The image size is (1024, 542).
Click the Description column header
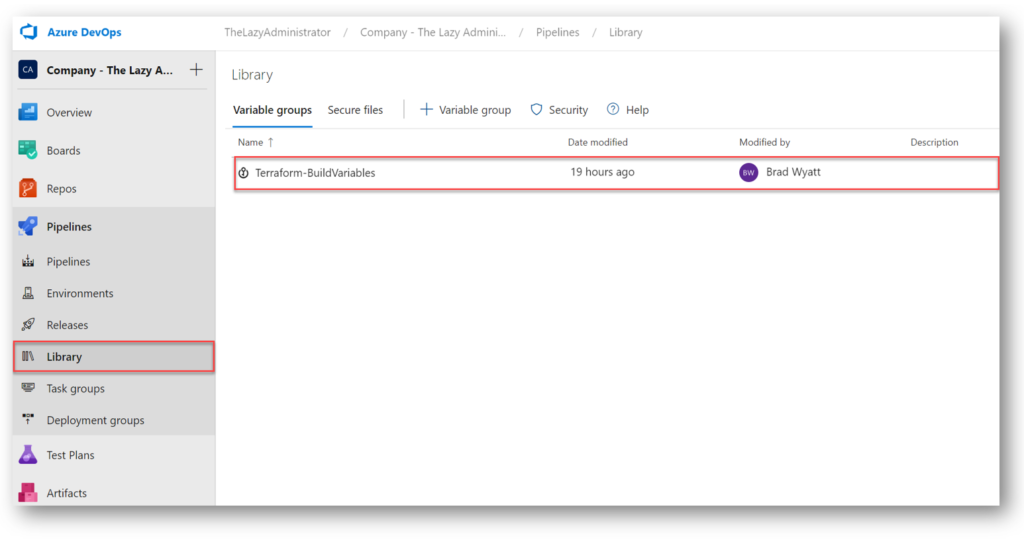pos(934,142)
